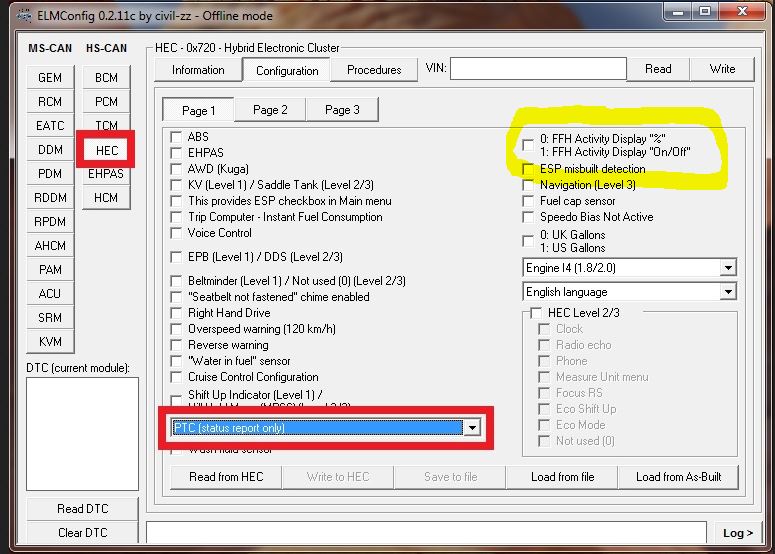Open Page 3 tab
Image resolution: width=775 pixels, height=554 pixels.
coord(342,110)
